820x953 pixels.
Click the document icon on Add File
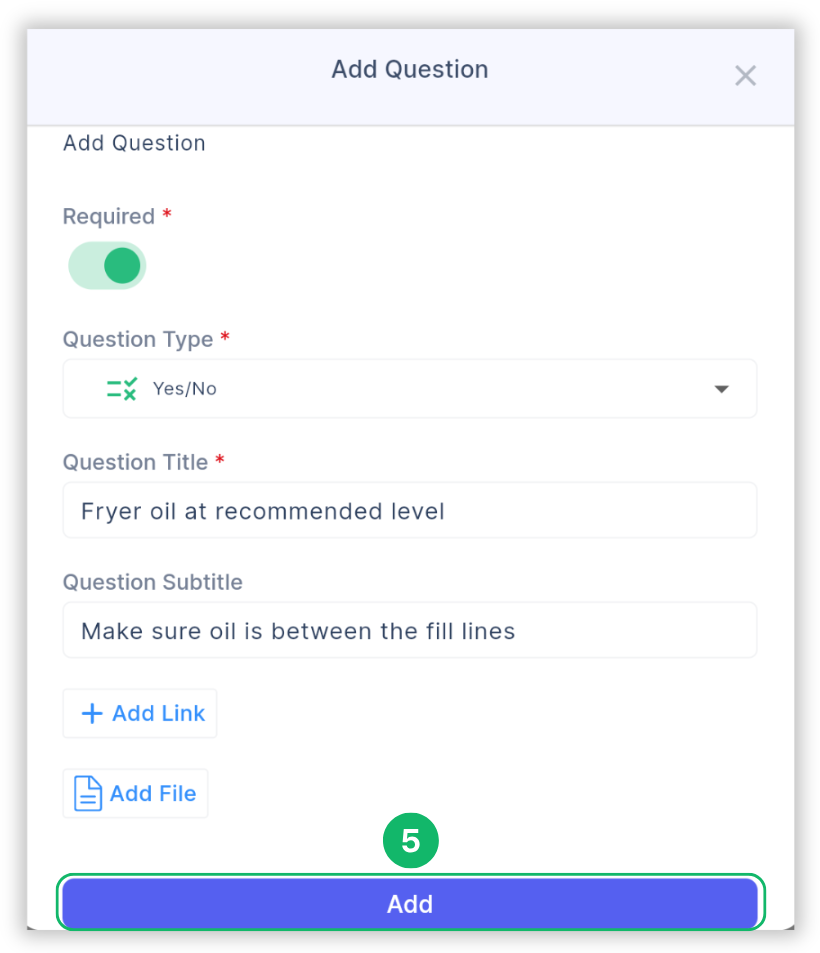tap(88, 793)
